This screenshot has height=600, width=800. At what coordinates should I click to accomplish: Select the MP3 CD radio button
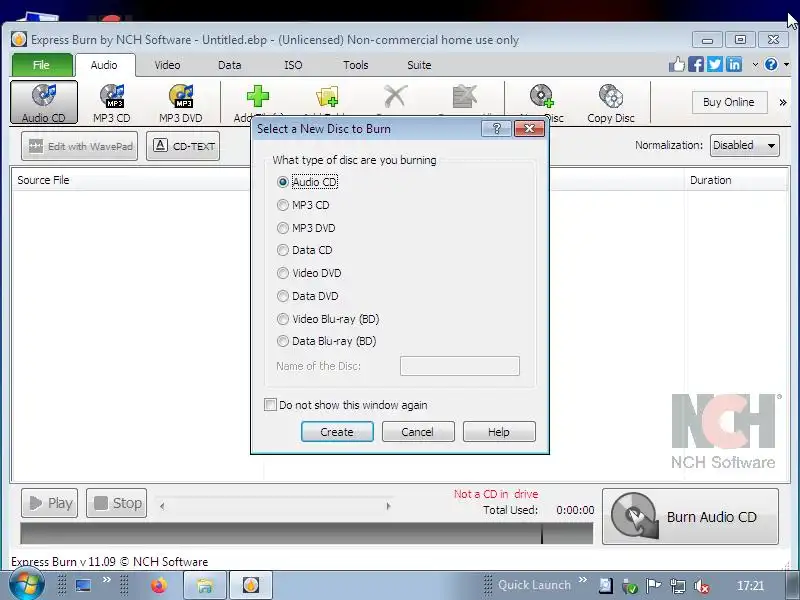coord(283,205)
